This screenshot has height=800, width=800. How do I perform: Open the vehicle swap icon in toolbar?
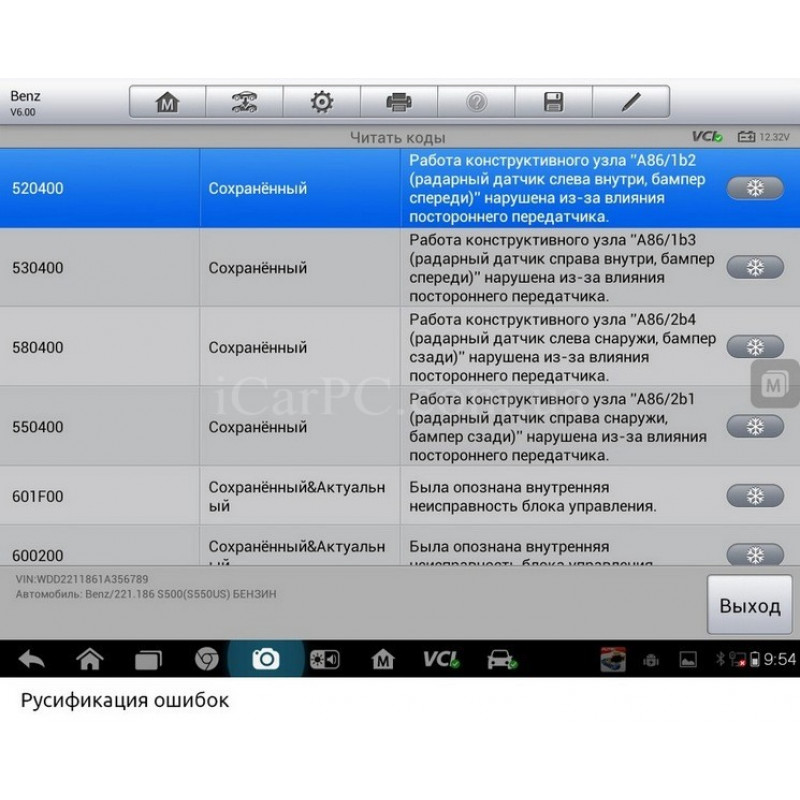[244, 102]
